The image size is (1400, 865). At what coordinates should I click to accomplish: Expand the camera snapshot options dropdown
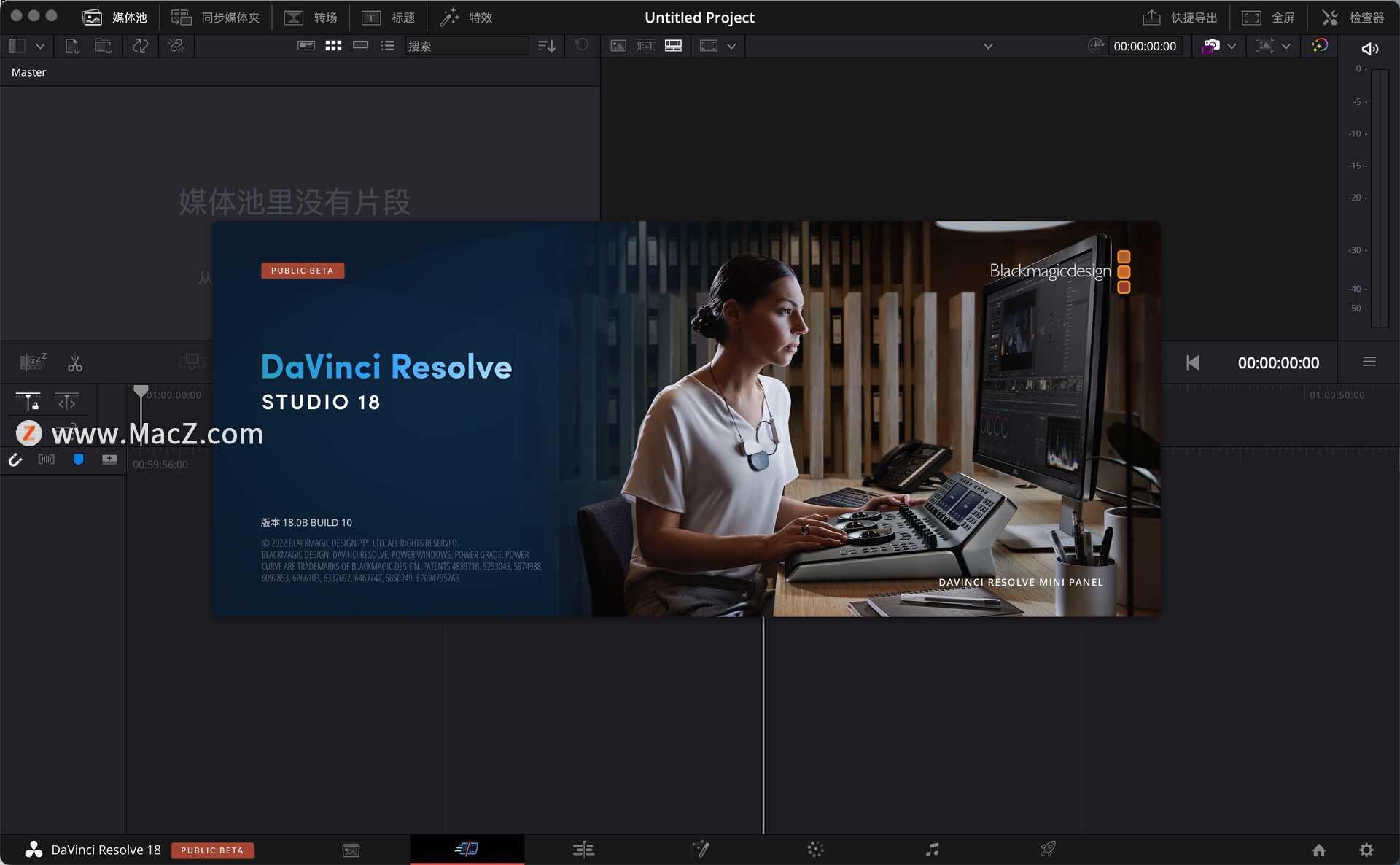click(1232, 46)
